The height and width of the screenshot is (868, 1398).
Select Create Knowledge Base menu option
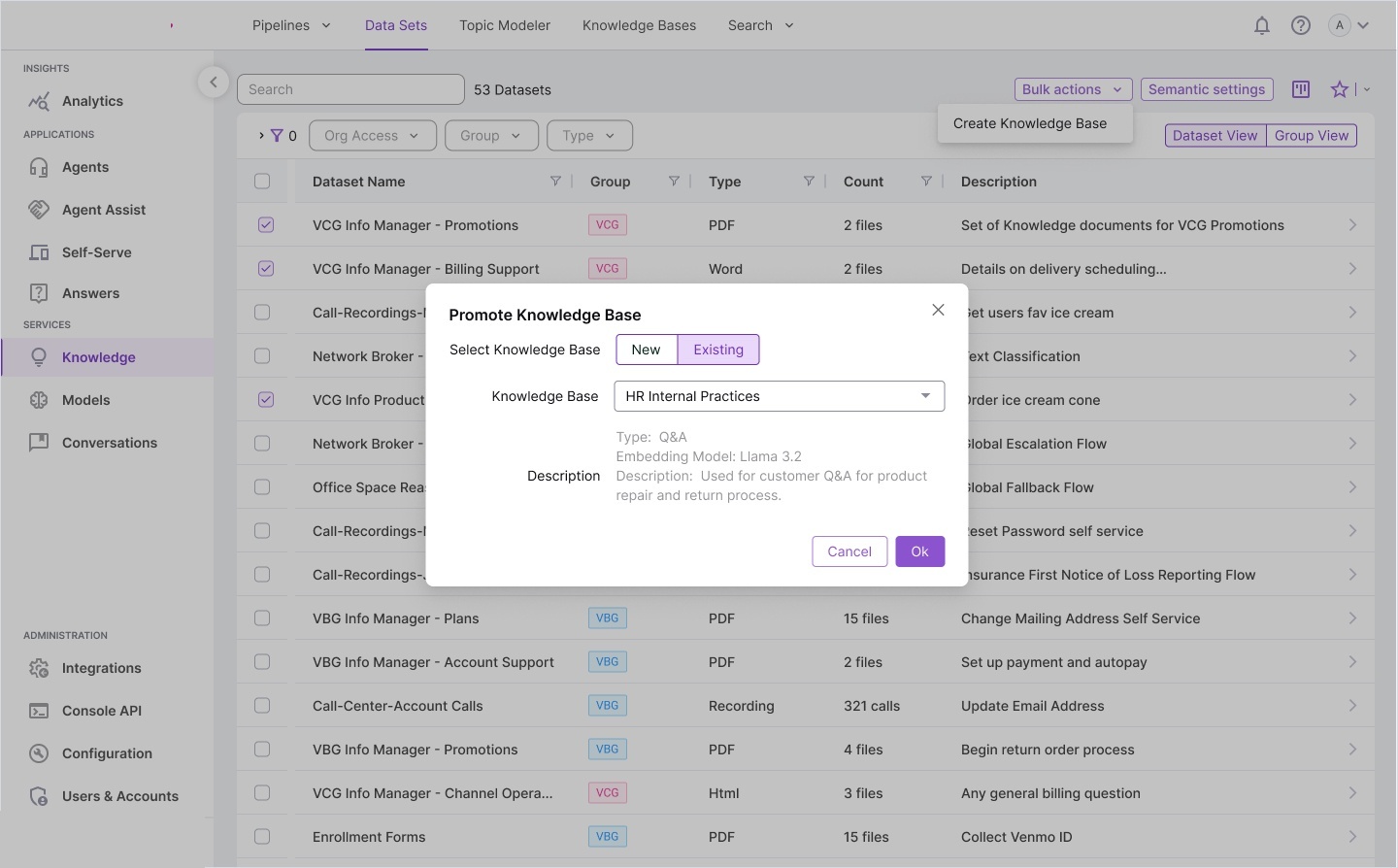[x=1030, y=123]
